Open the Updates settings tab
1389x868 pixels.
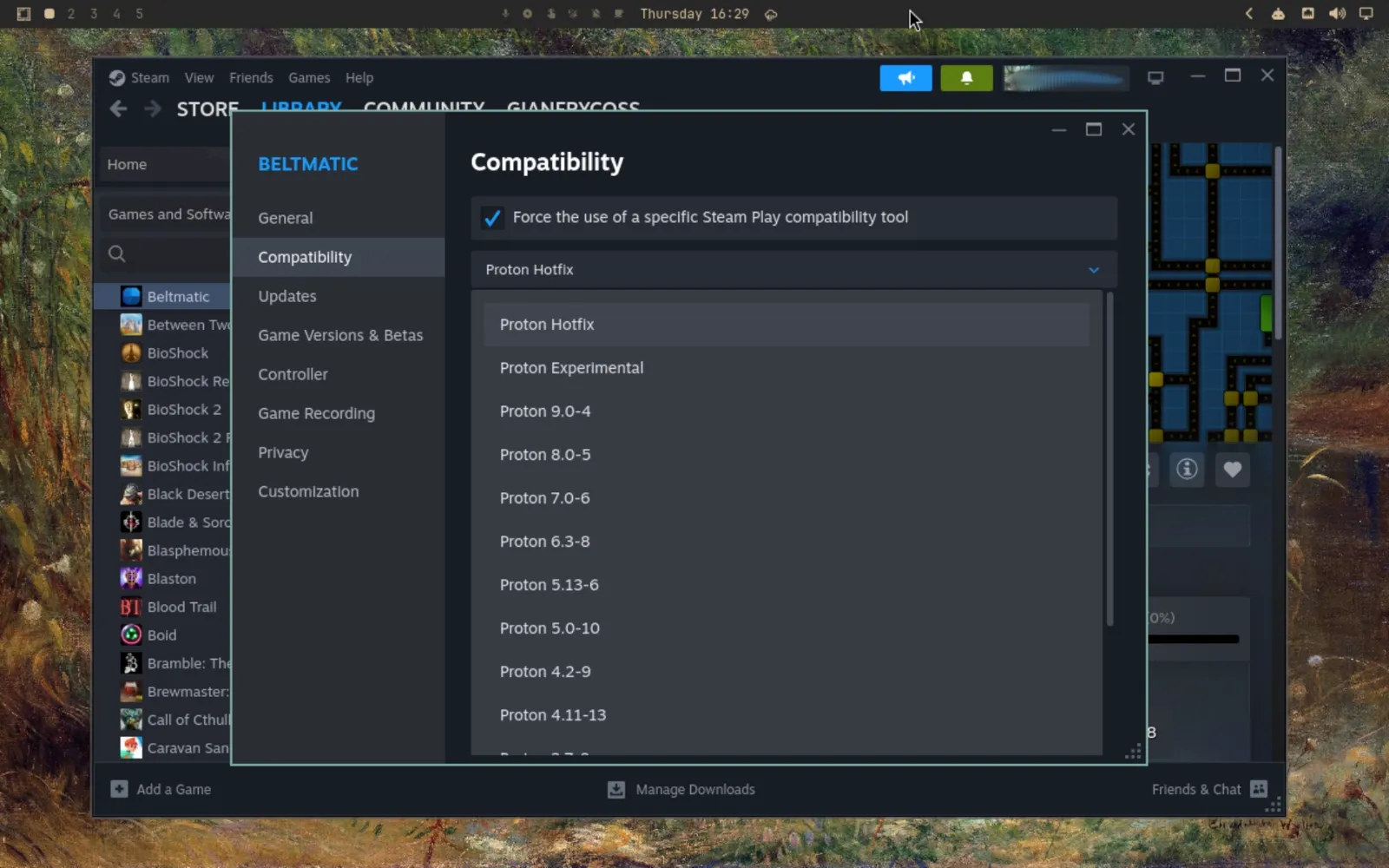coord(339,296)
